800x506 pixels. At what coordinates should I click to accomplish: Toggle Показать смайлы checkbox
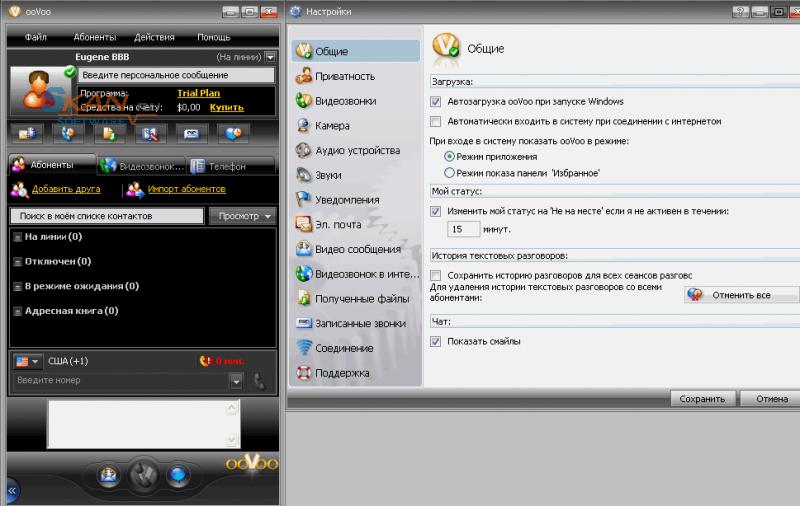435,342
